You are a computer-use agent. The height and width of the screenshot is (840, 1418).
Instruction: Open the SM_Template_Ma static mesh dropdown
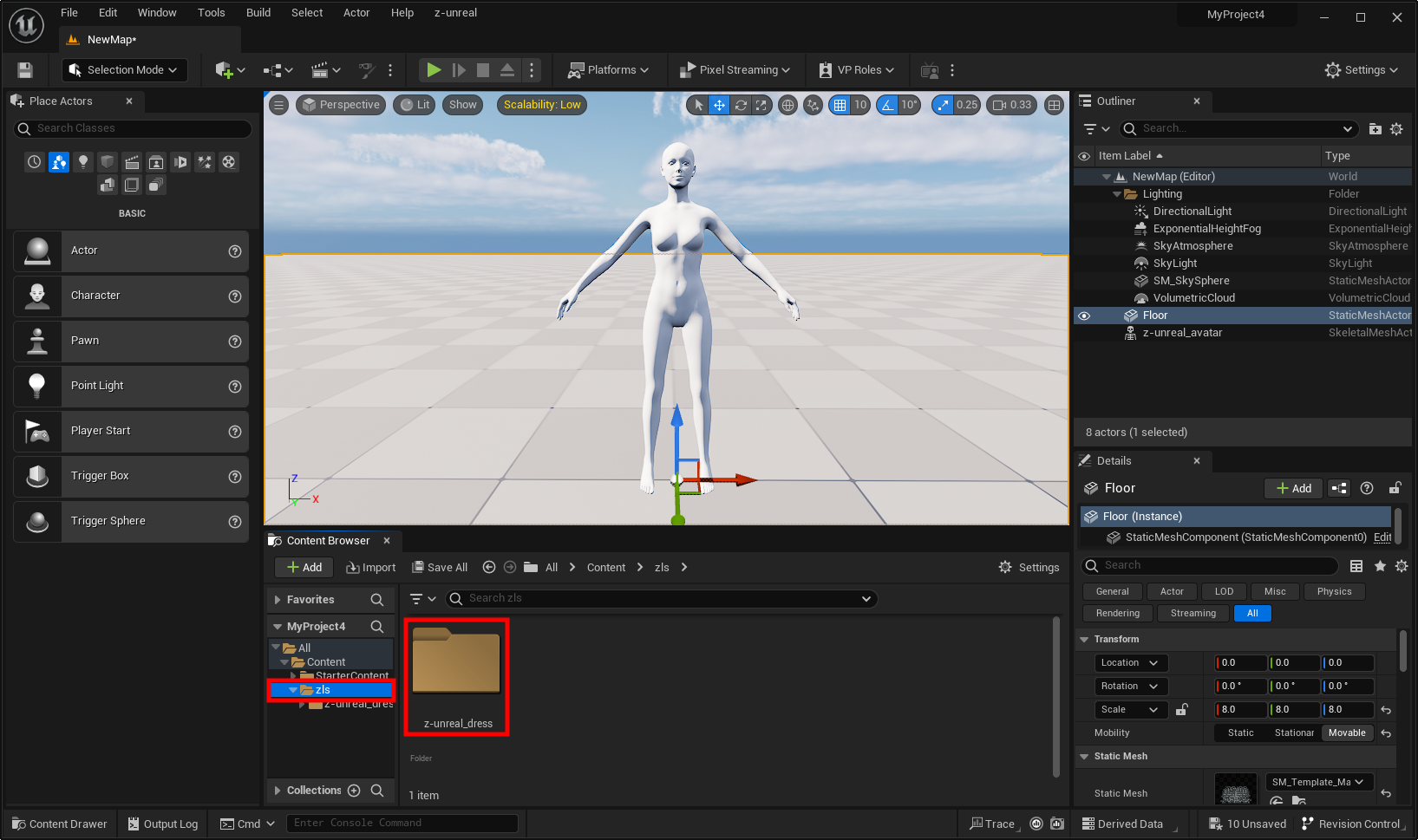1319,782
